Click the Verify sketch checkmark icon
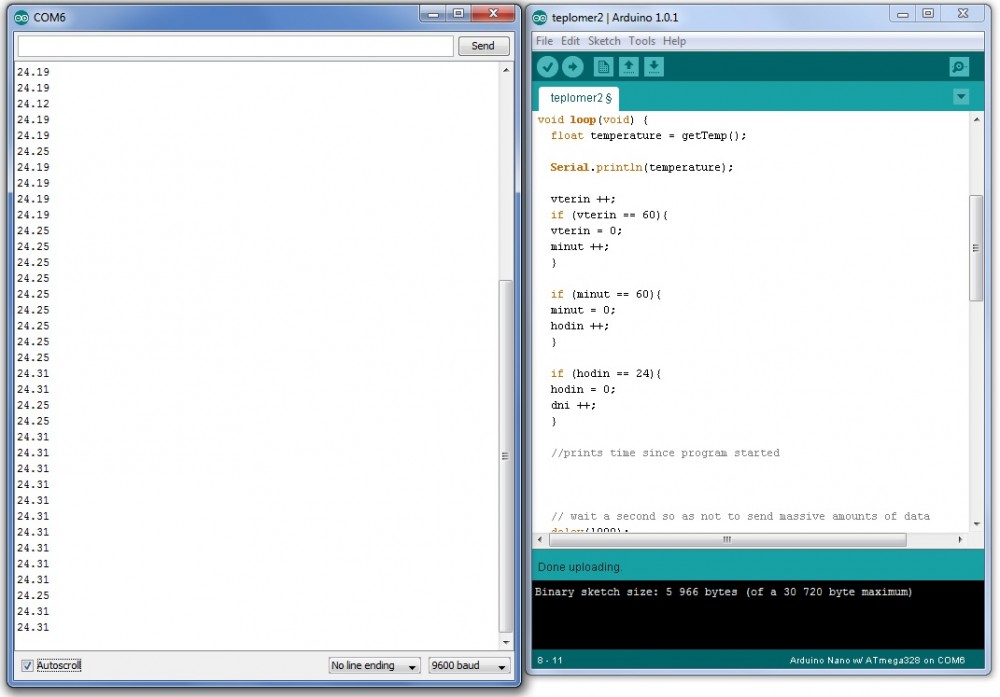 547,67
